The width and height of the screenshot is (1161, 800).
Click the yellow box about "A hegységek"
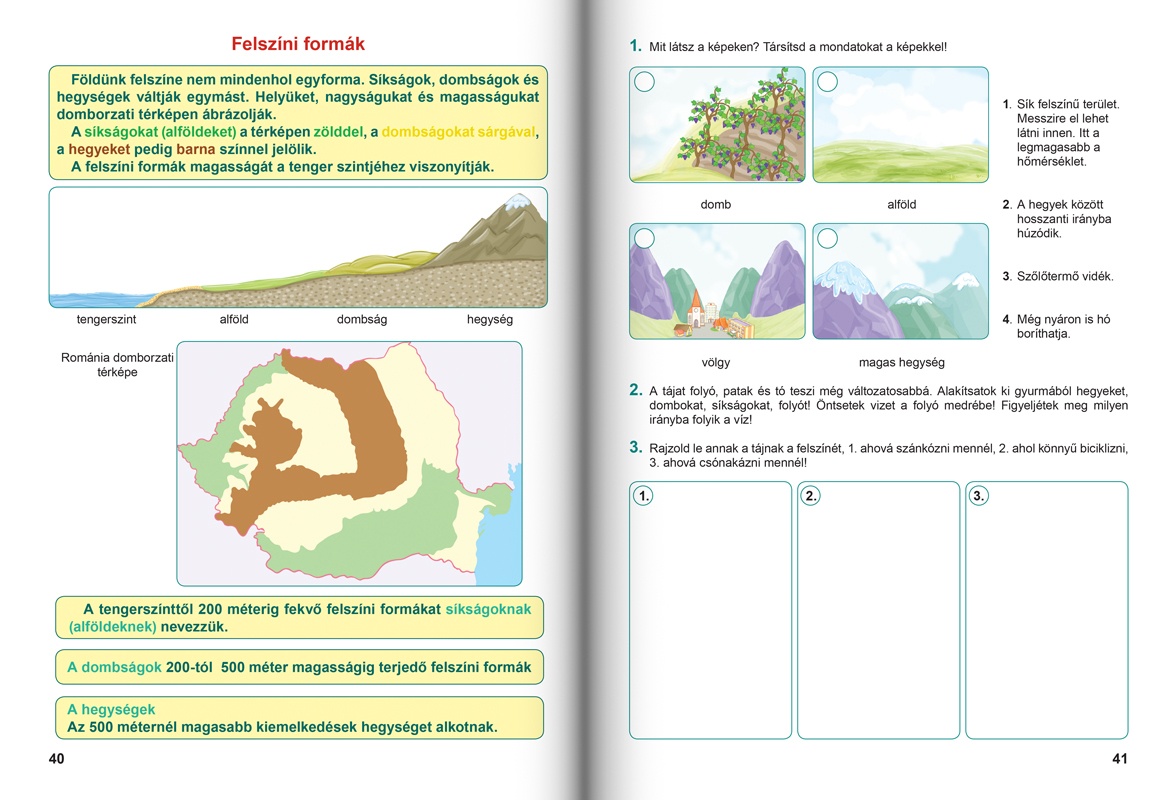click(299, 718)
